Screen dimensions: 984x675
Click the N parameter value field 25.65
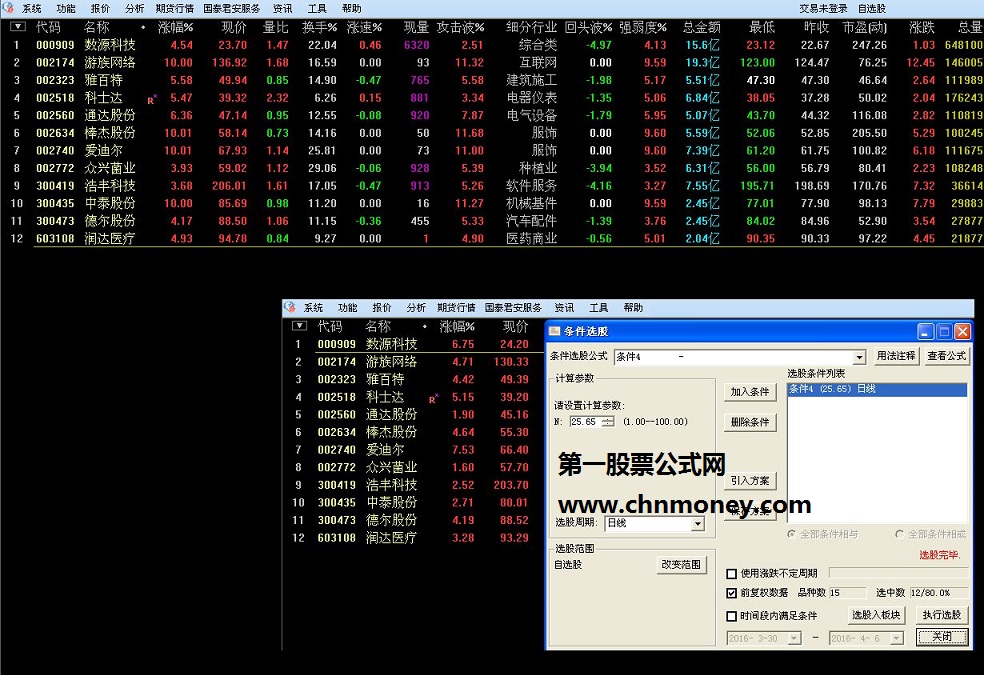point(585,422)
